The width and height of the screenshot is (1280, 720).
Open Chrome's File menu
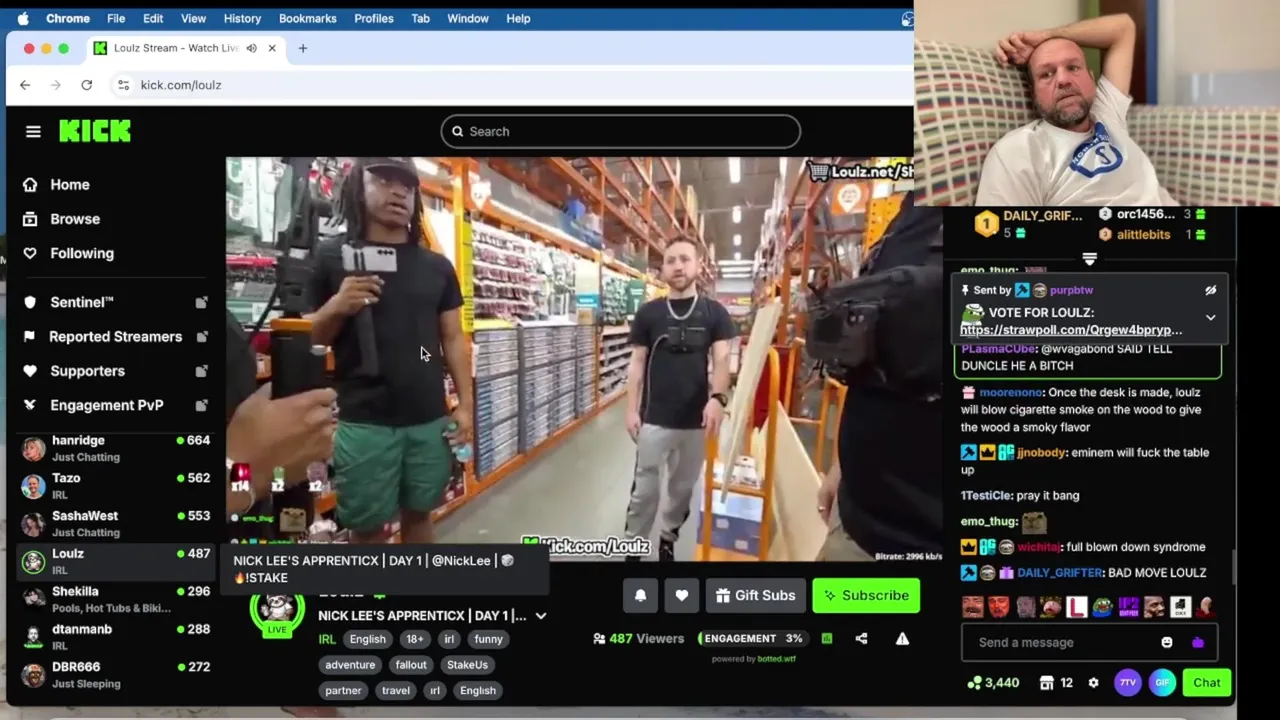click(x=116, y=18)
